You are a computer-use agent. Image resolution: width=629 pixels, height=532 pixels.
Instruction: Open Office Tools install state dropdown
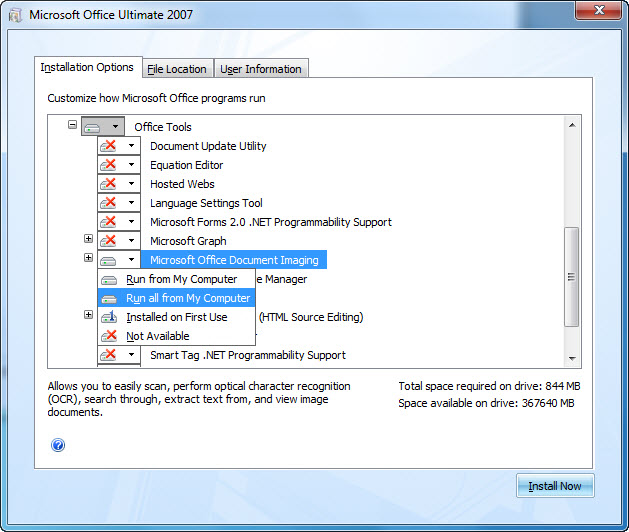(115, 127)
